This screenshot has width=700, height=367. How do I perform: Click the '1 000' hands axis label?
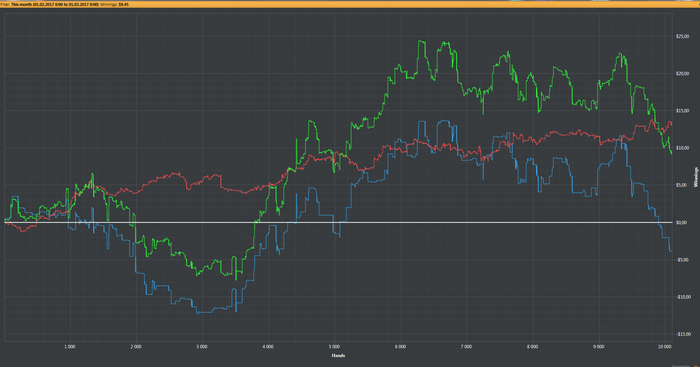[70, 346]
